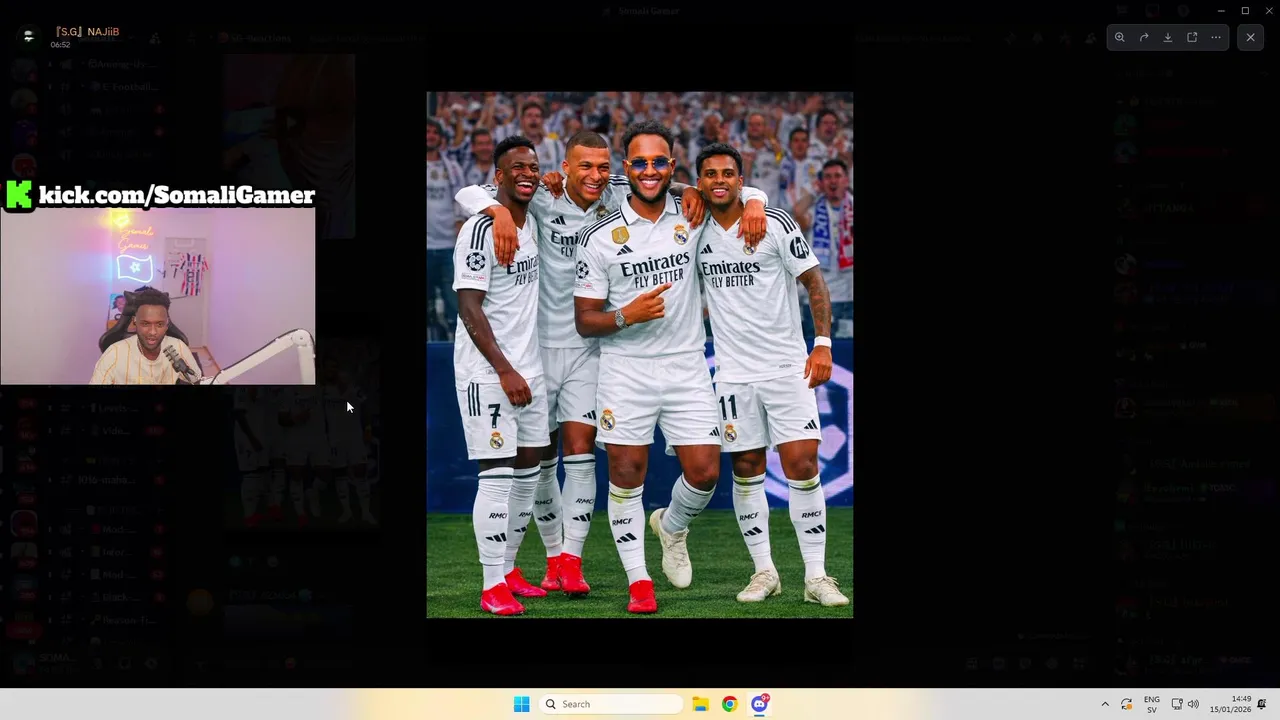Open the ENG SV language switcher
The height and width of the screenshot is (720, 1280).
tap(1152, 704)
